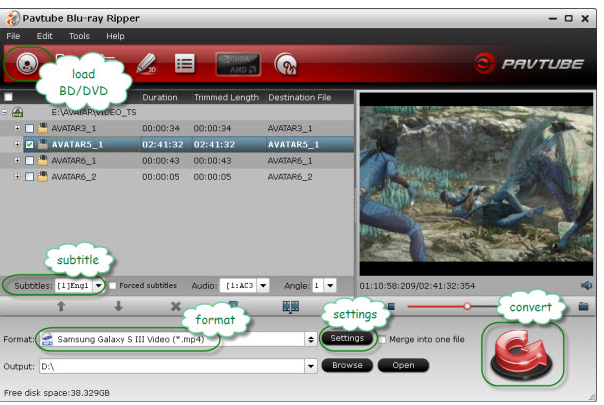Click the title icon of AVATAR5_1
This screenshot has height=405, width=604.
(x=43, y=145)
